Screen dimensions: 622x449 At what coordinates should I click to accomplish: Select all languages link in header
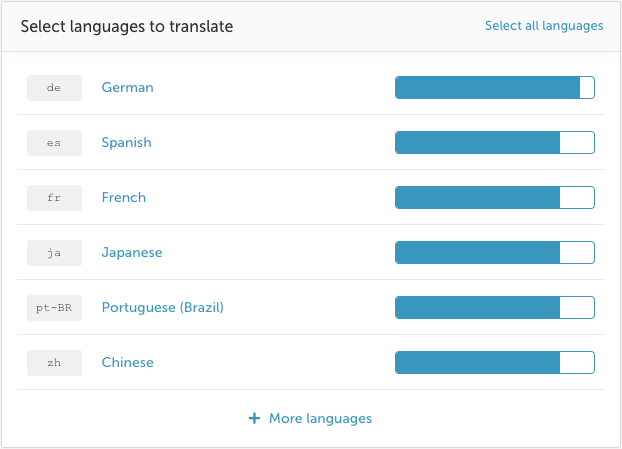tap(544, 26)
